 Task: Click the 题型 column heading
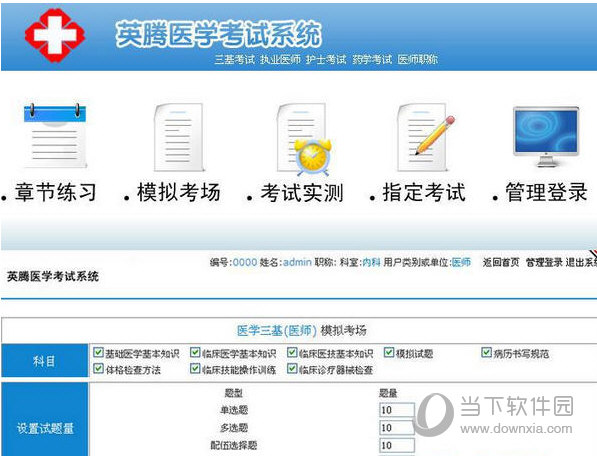[x=233, y=393]
